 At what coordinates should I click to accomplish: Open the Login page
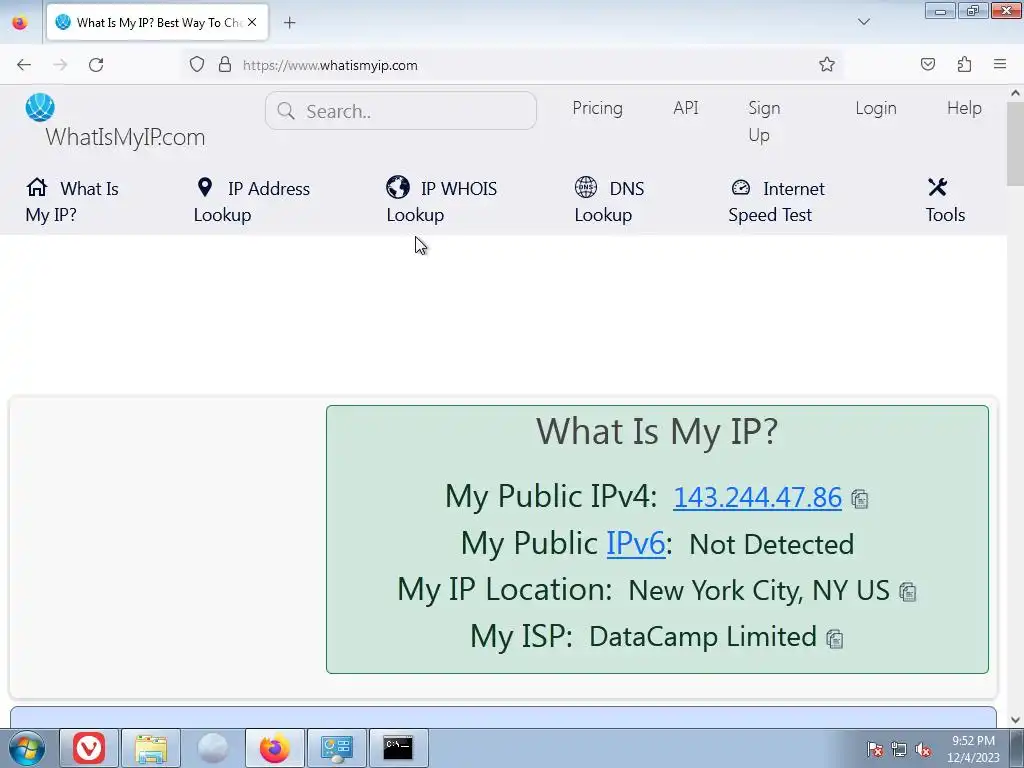click(x=876, y=108)
